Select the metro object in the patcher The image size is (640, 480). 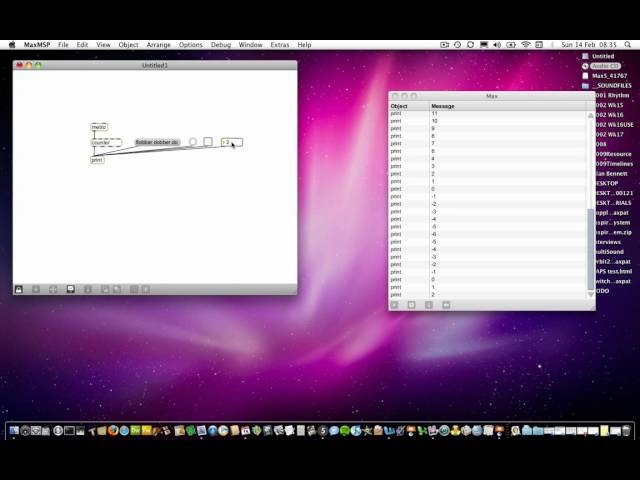(99, 127)
